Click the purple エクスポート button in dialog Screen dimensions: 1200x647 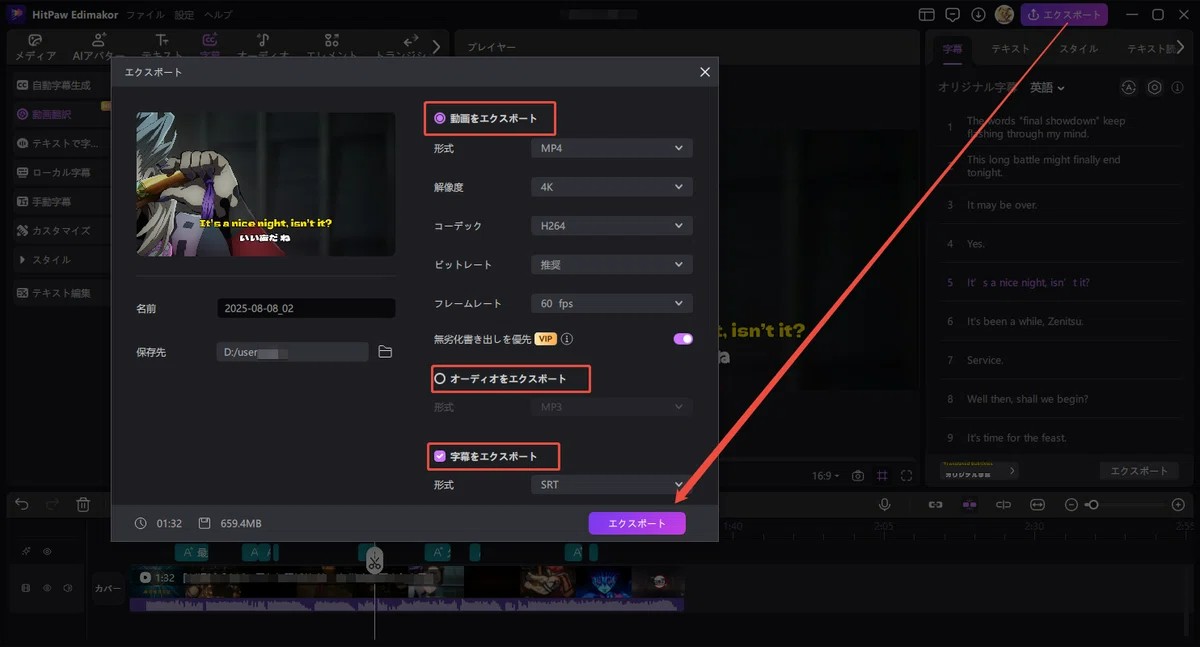click(x=637, y=523)
